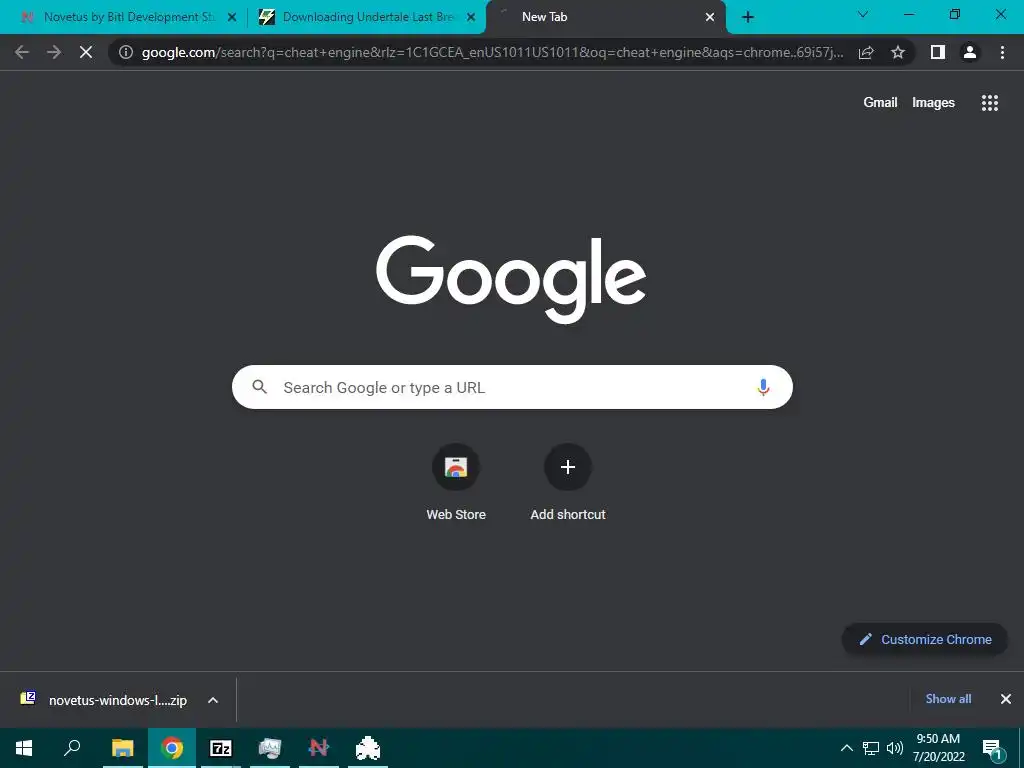The width and height of the screenshot is (1024, 768).
Task: Start voice search with the microphone
Action: 763,387
